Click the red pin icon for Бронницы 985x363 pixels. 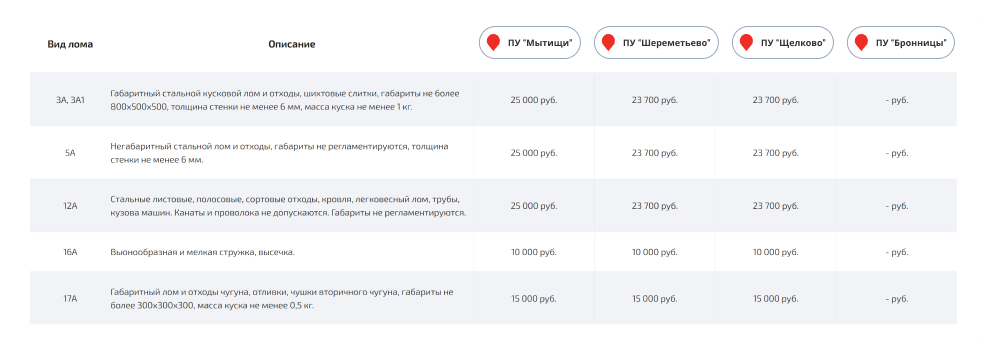point(861,43)
